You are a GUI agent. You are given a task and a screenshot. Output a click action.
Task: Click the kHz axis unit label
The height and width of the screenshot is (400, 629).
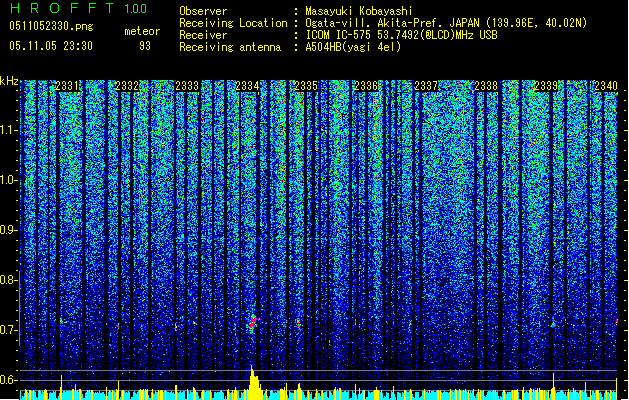9,81
